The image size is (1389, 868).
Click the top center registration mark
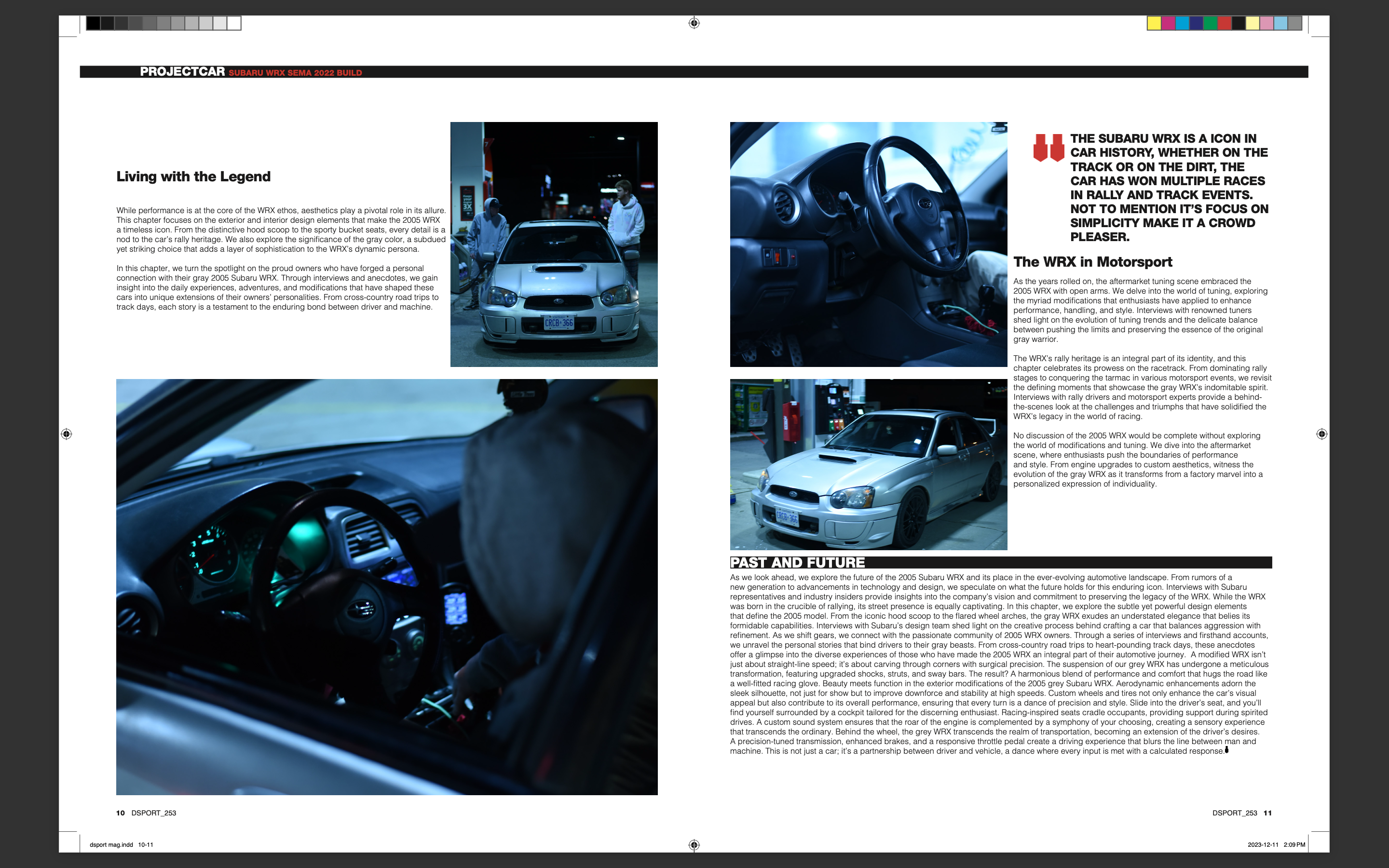tap(694, 23)
